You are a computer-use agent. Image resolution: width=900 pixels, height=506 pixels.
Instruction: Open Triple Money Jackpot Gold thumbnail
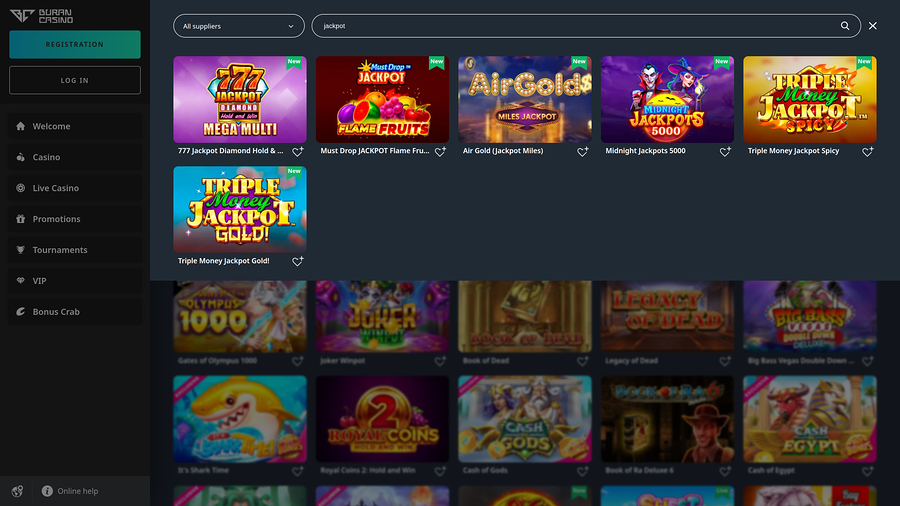(240, 209)
